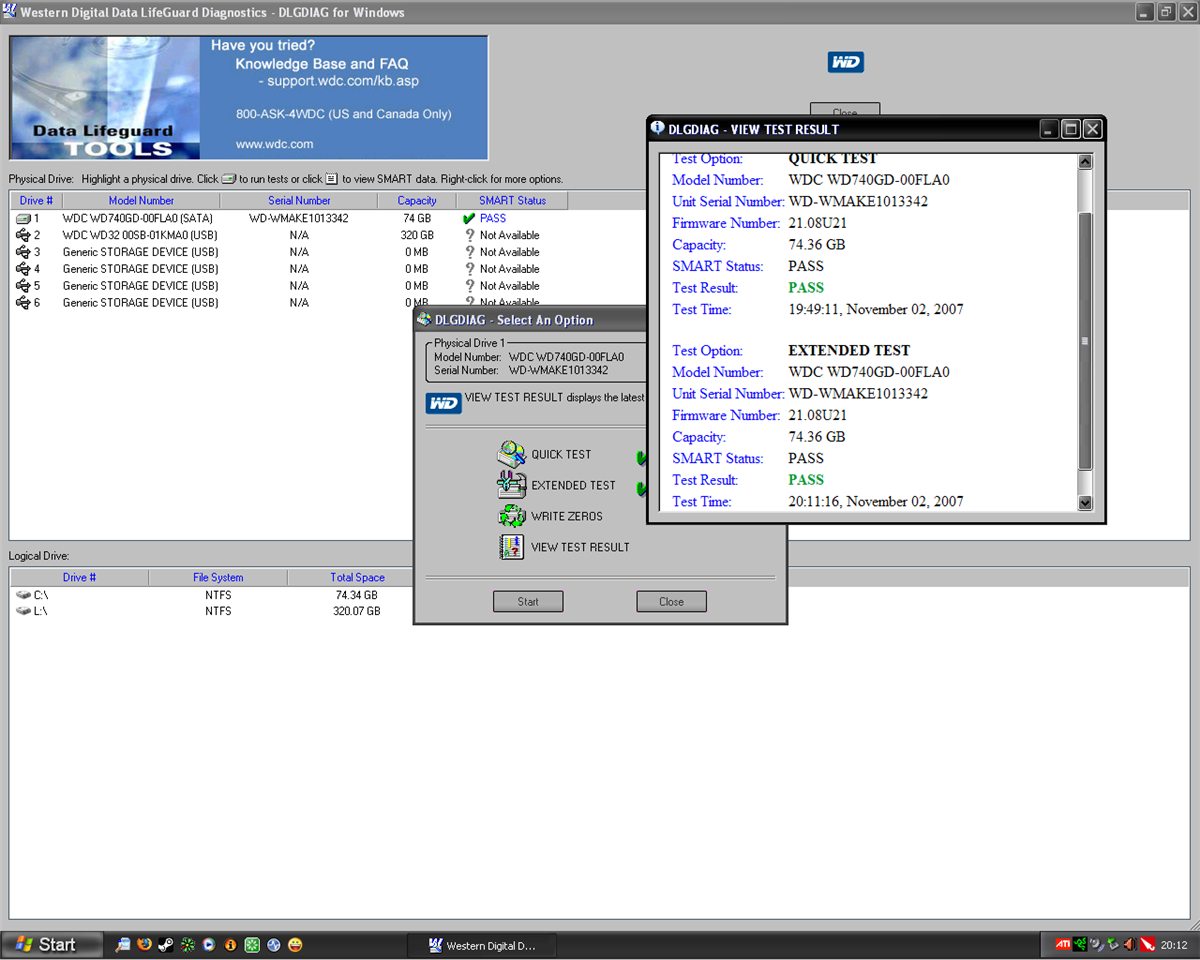
Task: Click the L:\ logical drive icon
Action: click(x=23, y=611)
